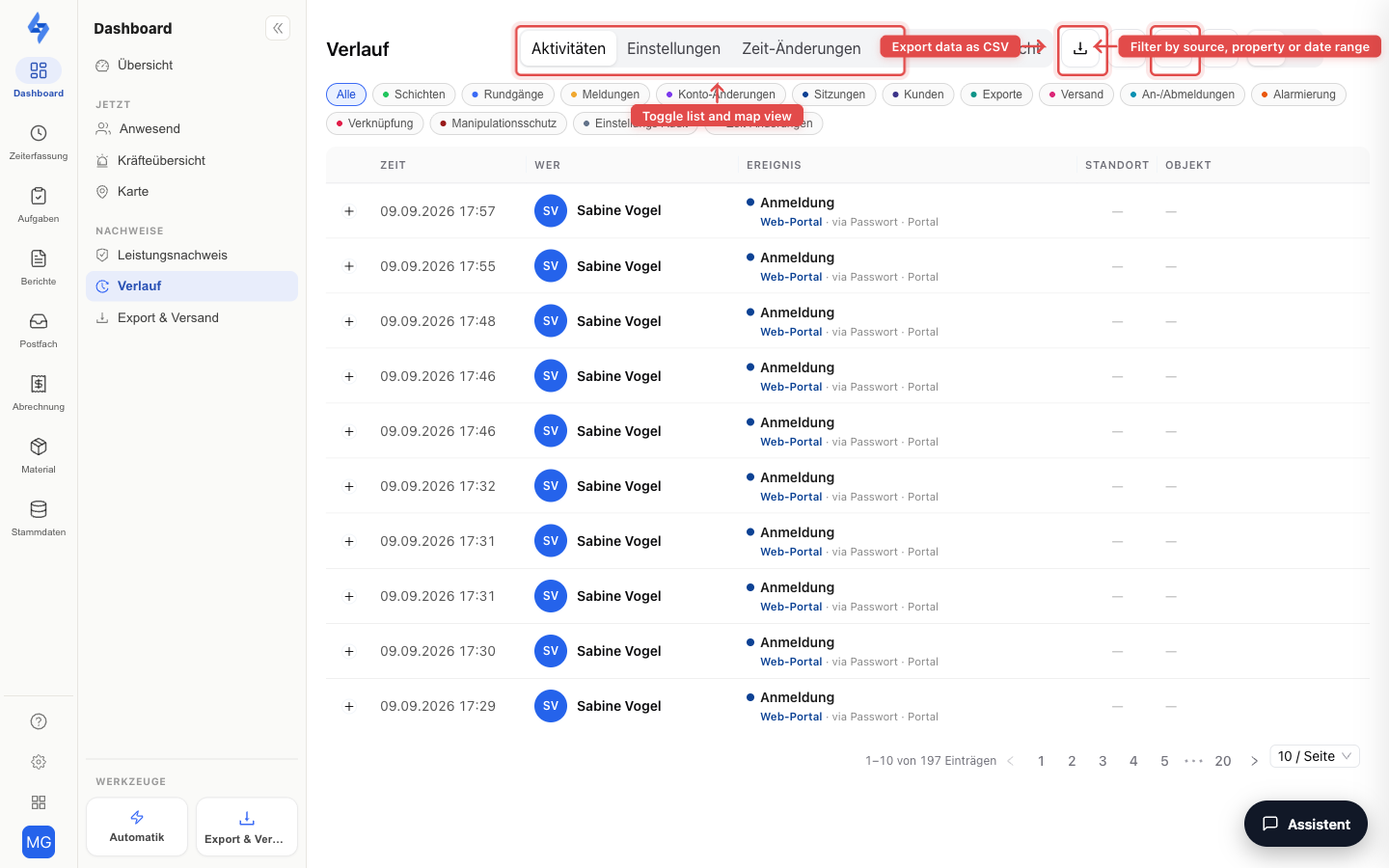The height and width of the screenshot is (868, 1389).
Task: Toggle the Manipulationsschutz filter chip
Action: (499, 123)
